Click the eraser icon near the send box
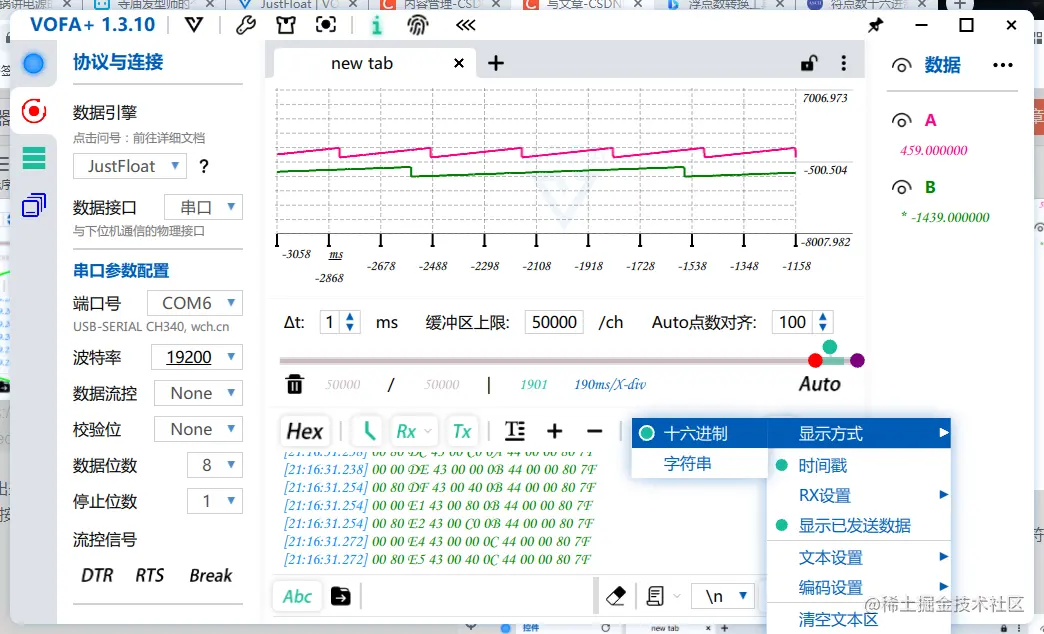The image size is (1044, 634). coord(617,593)
